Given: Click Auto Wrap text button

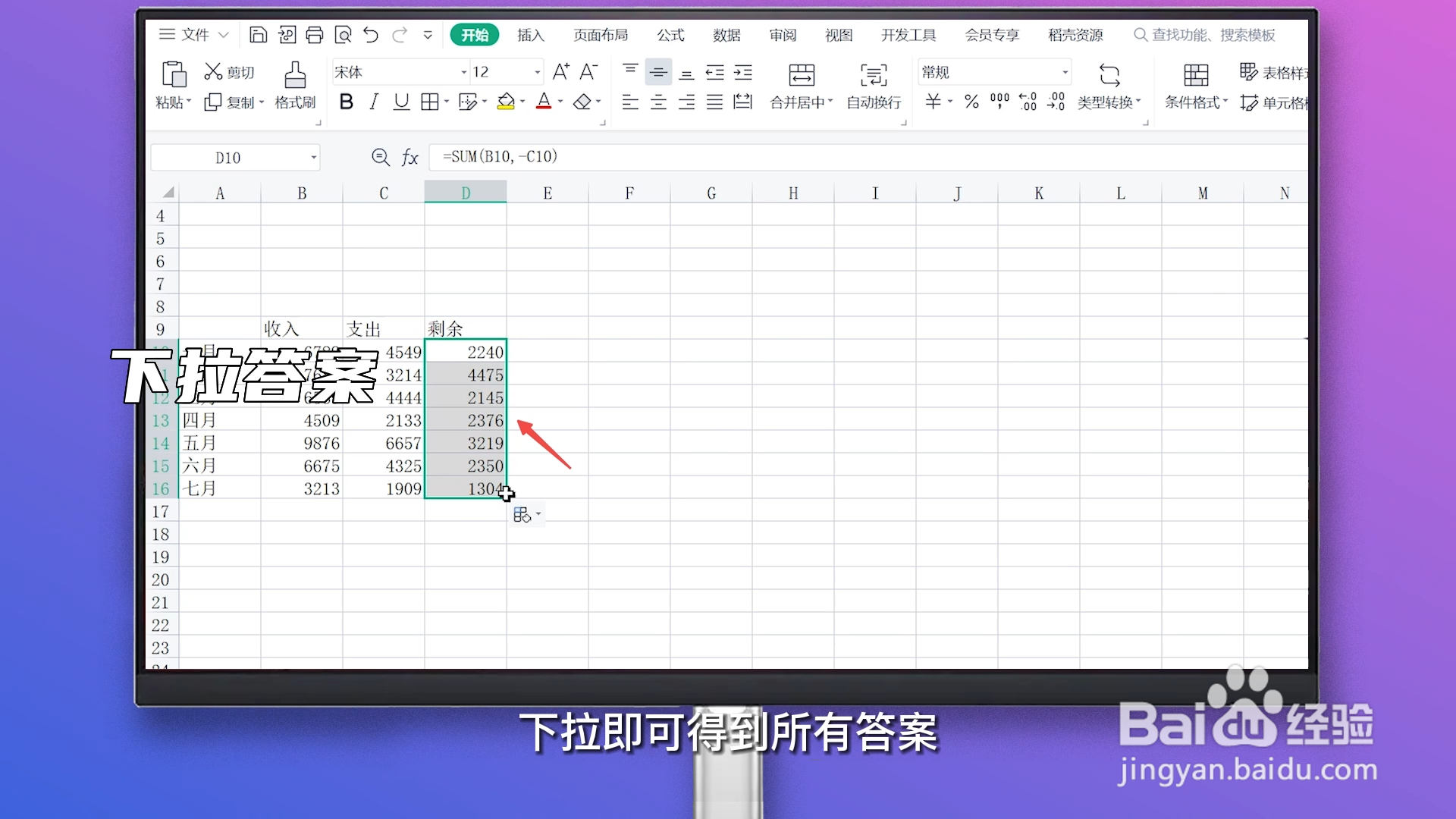Looking at the screenshot, I should 874,86.
